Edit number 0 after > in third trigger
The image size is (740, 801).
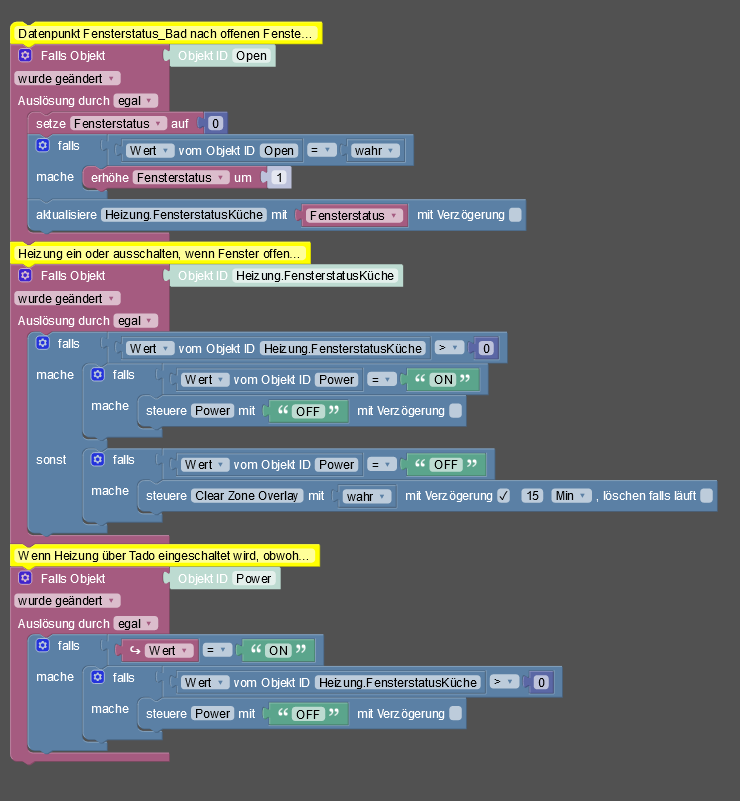[x=541, y=682]
